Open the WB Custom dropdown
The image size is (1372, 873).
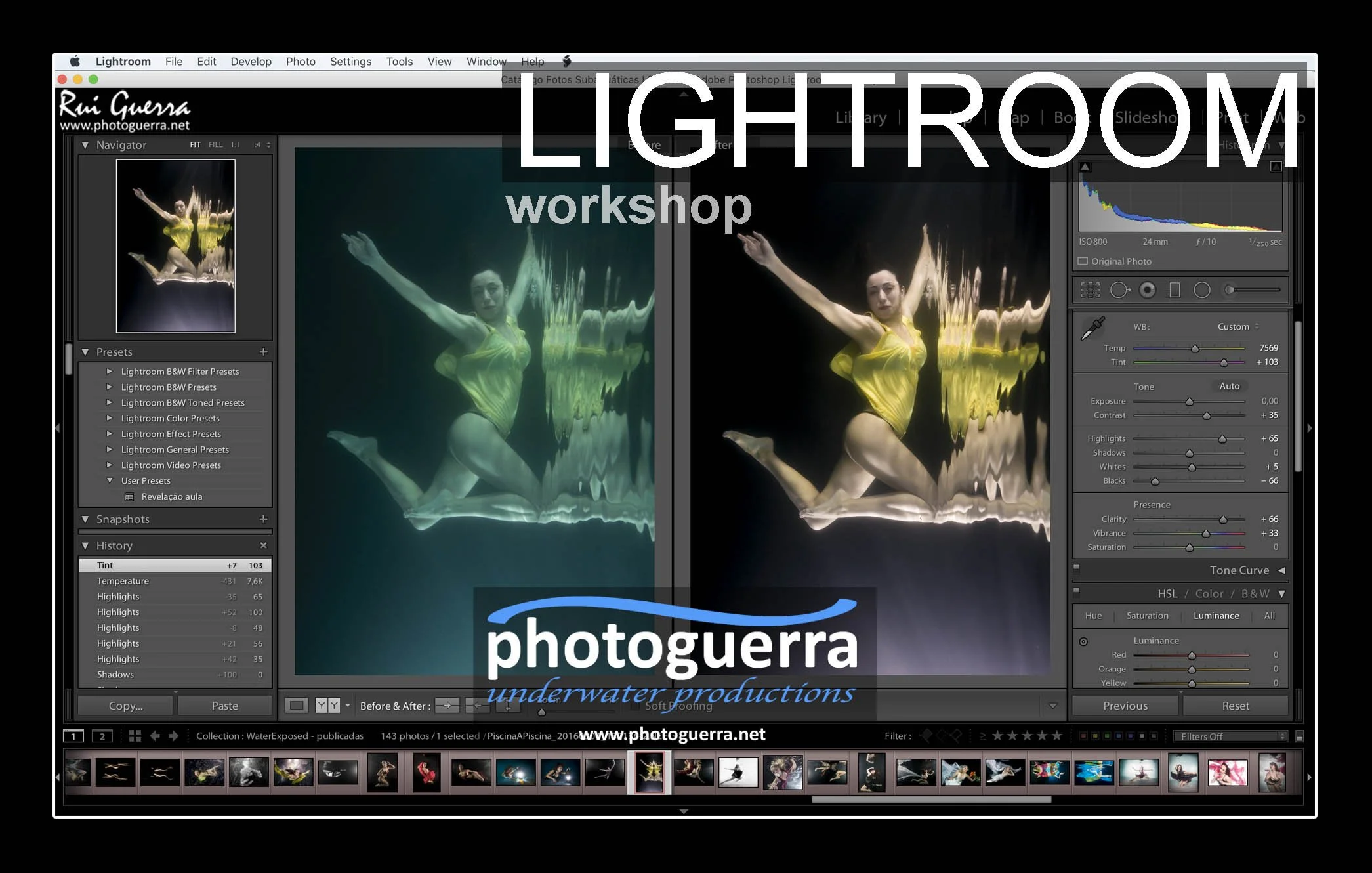1238,326
